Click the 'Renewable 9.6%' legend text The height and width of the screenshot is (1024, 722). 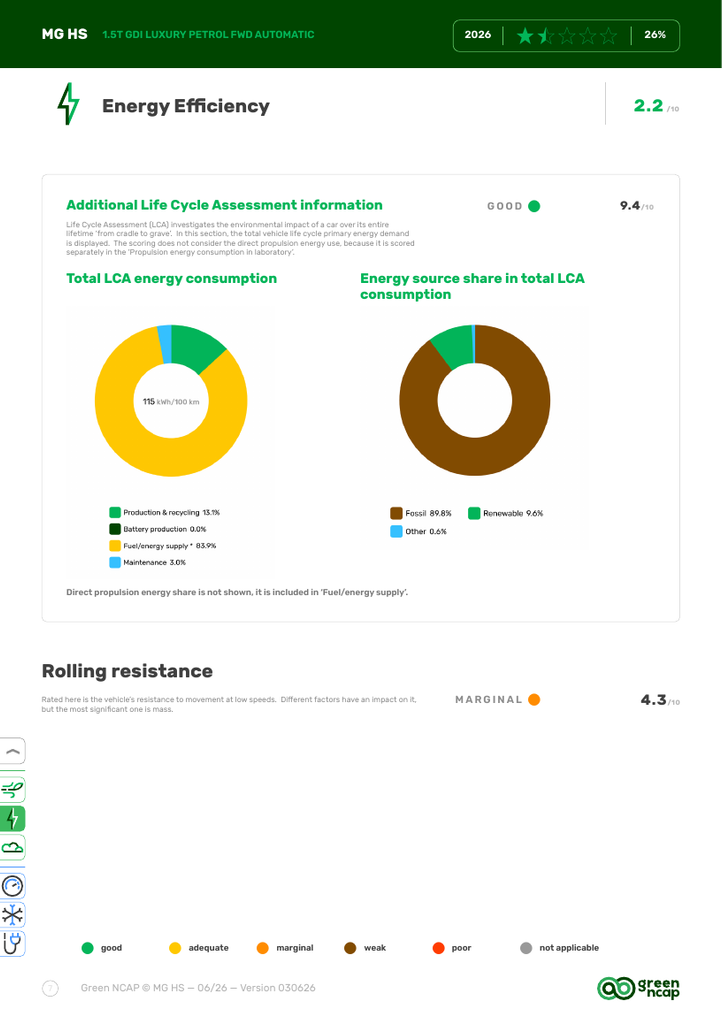[x=513, y=513]
